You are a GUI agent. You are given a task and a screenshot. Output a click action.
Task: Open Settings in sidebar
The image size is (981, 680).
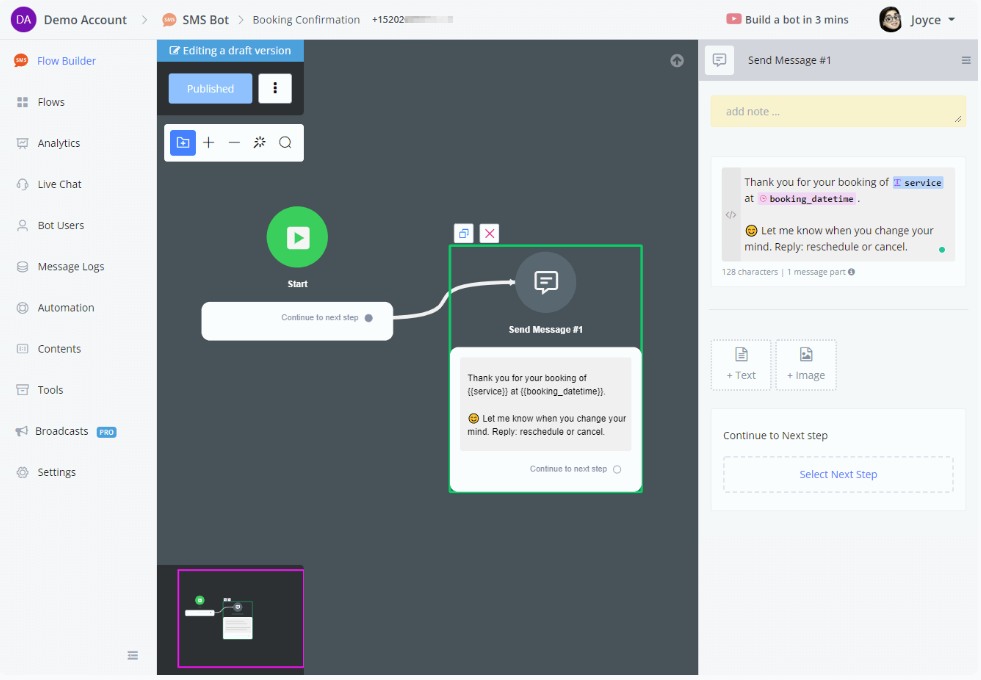[46, 472]
